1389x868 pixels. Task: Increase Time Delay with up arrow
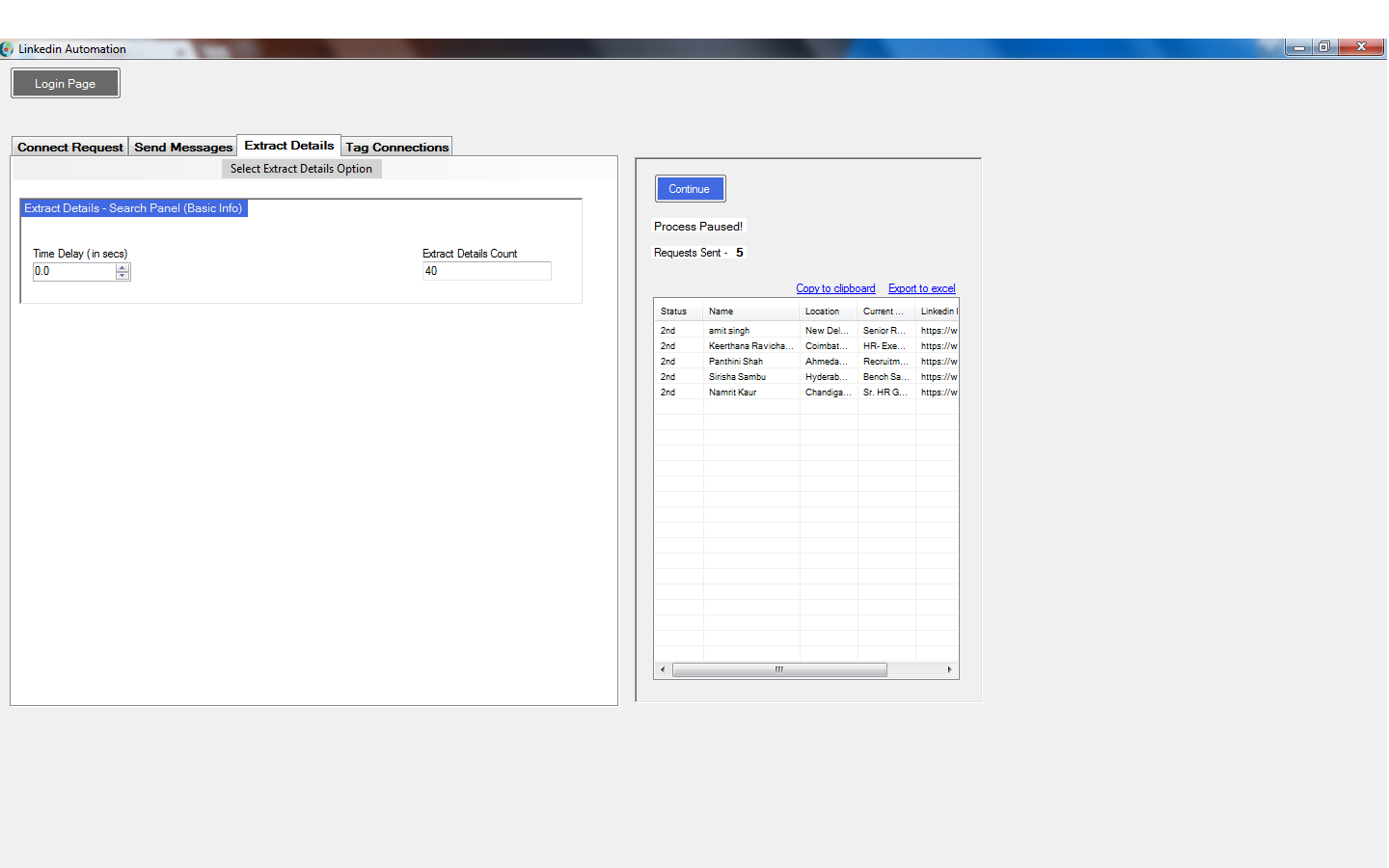tap(123, 267)
